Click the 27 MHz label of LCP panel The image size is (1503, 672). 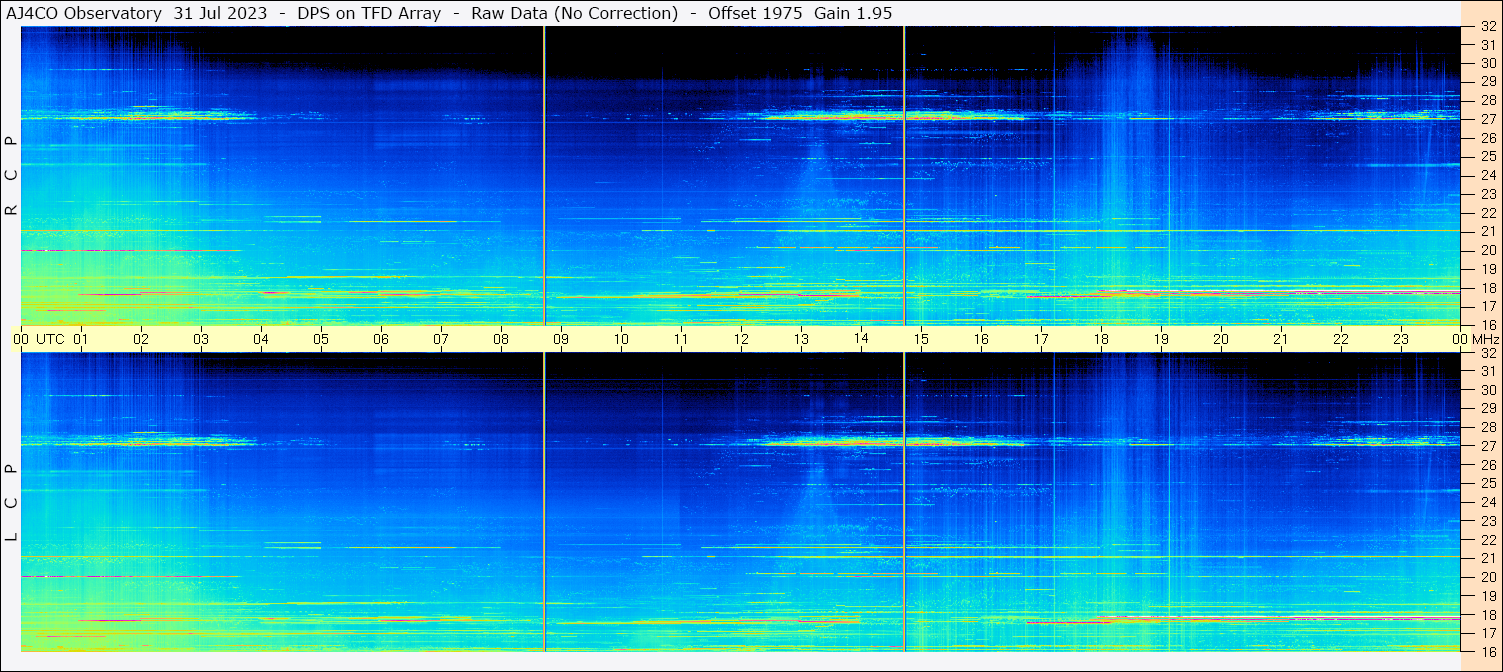coord(1487,446)
